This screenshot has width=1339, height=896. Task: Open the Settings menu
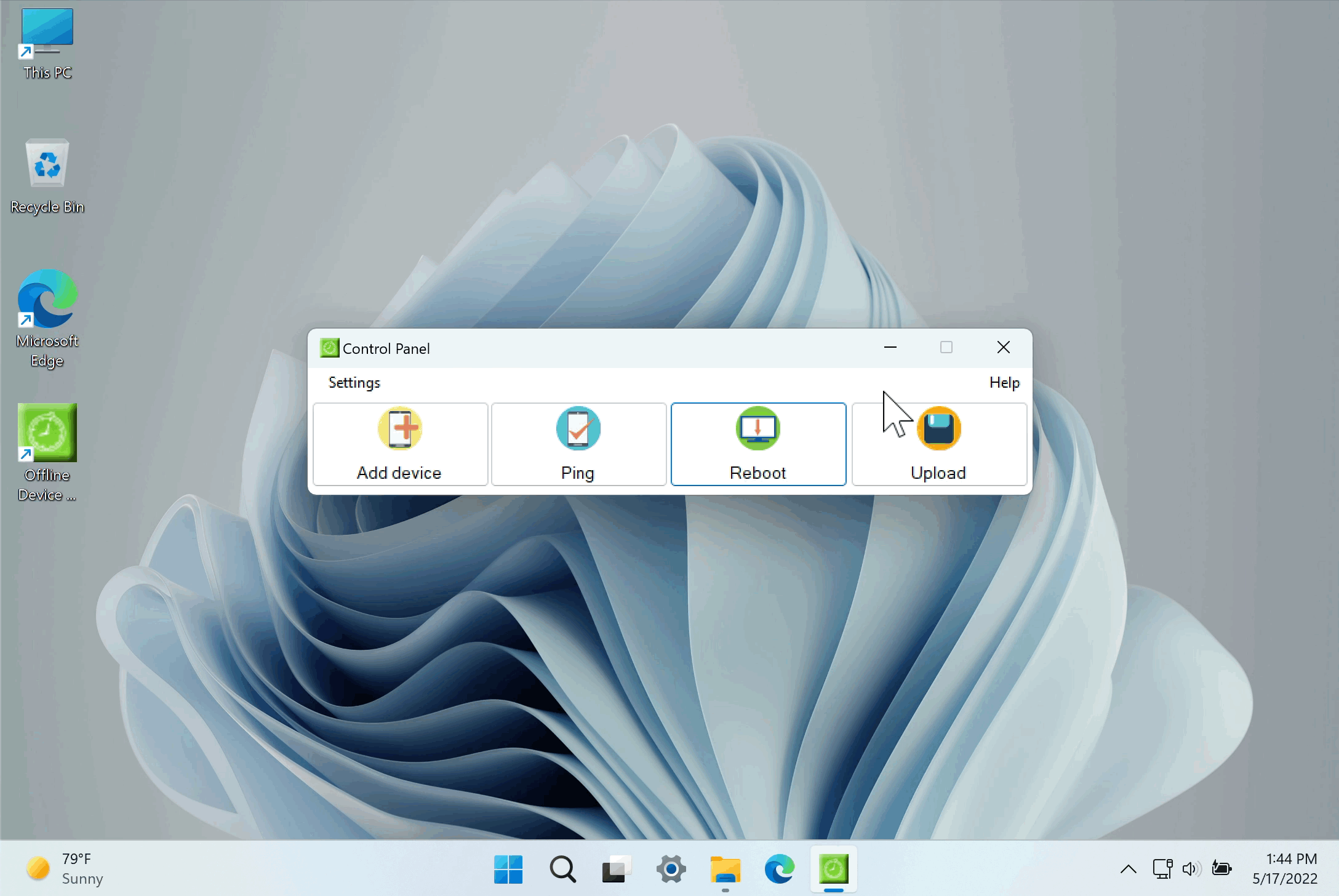354,383
